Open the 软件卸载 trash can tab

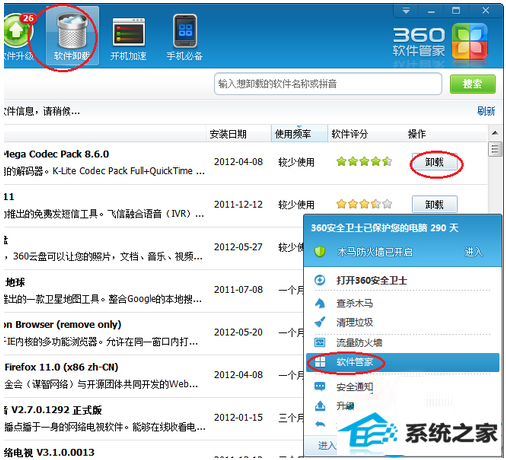72,36
